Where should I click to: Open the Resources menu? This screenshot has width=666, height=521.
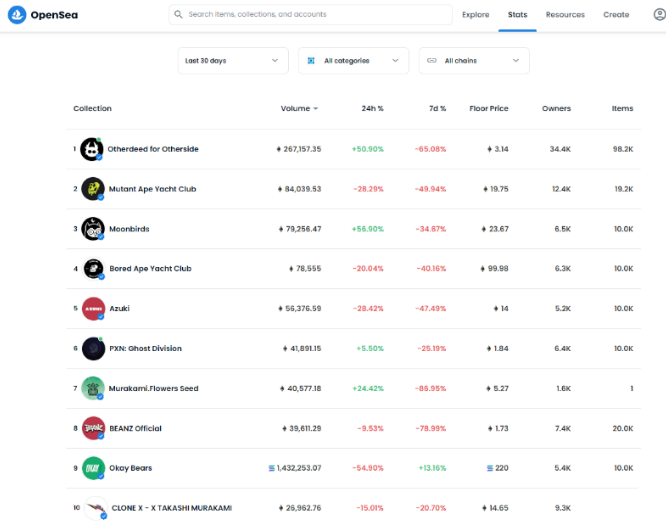tap(565, 15)
